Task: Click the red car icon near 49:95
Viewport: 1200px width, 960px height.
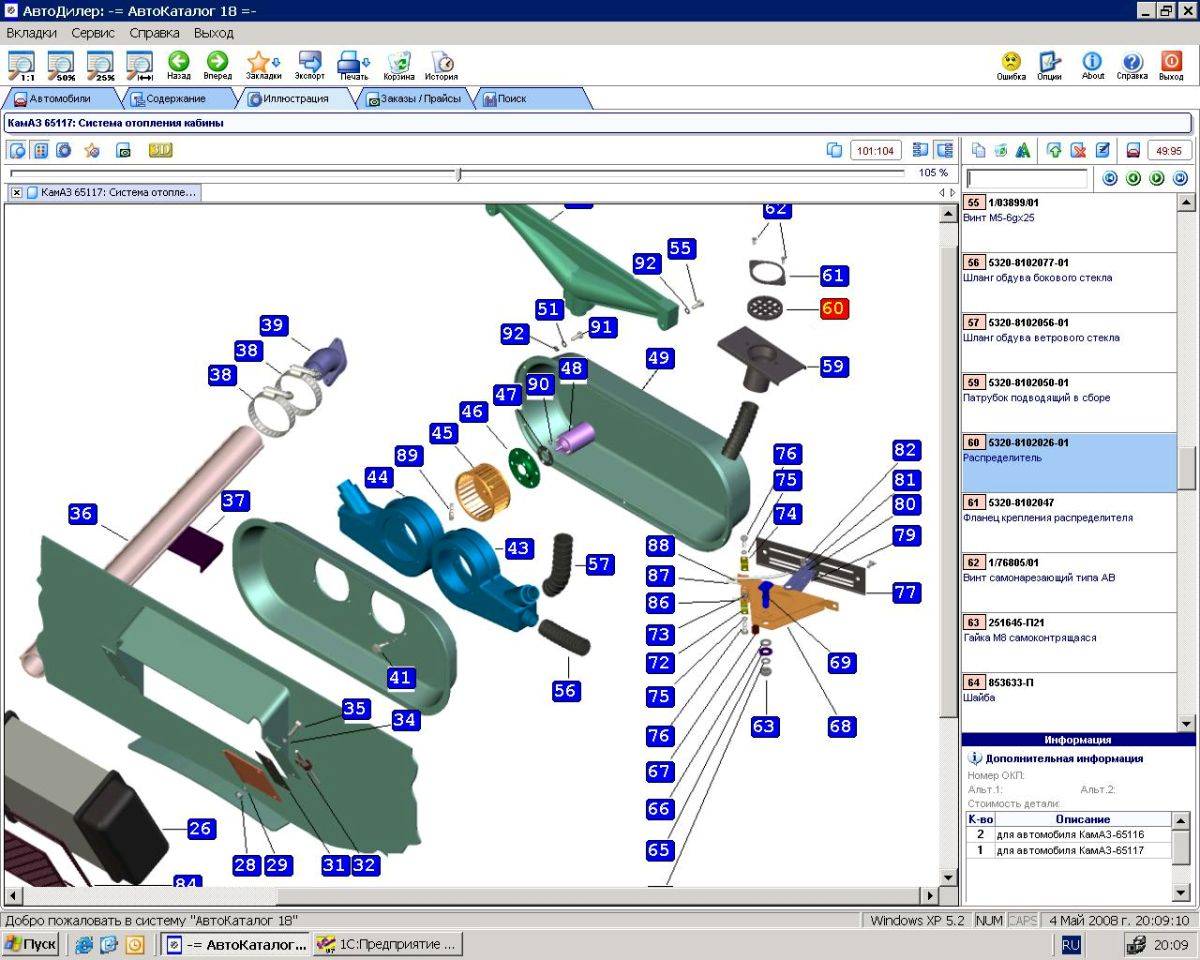Action: click(1133, 150)
